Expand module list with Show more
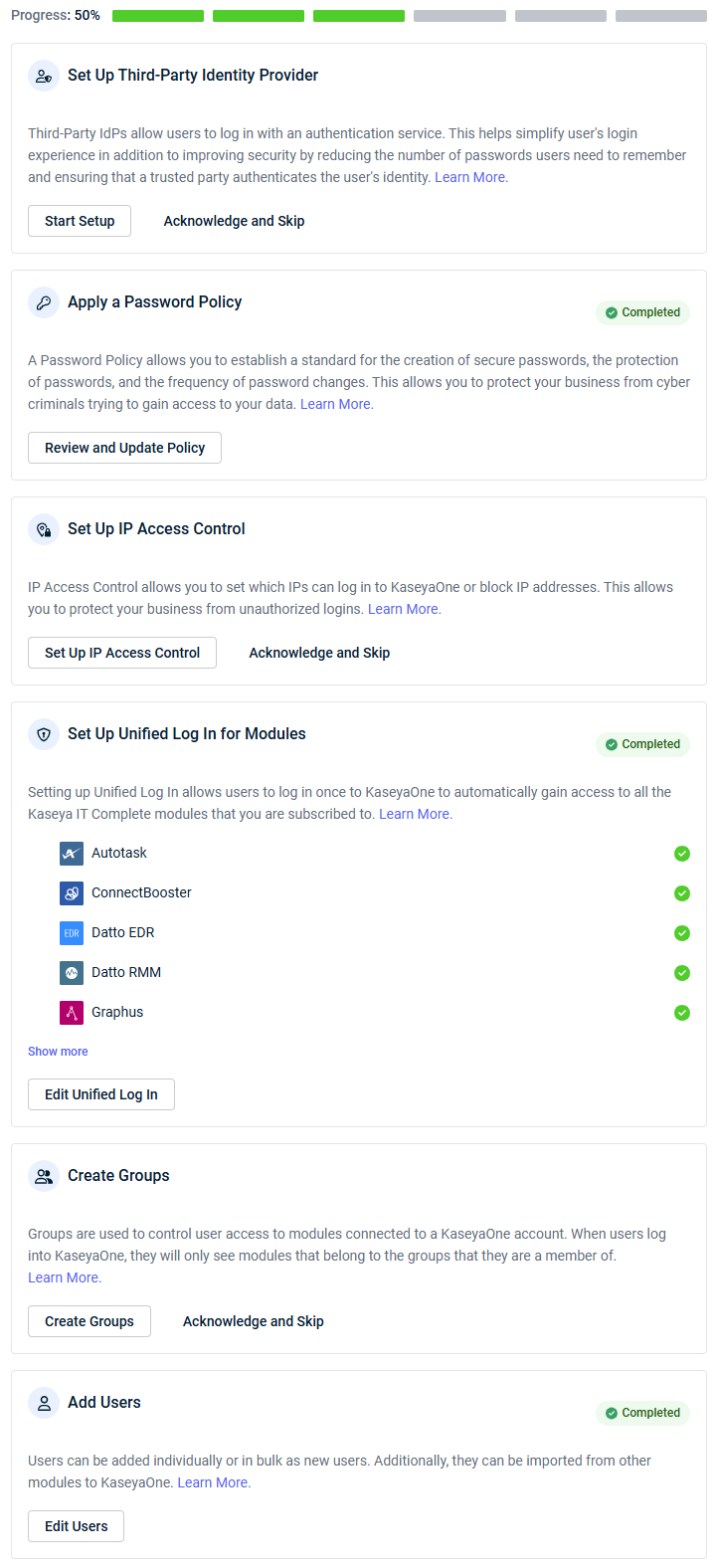 point(58,1052)
